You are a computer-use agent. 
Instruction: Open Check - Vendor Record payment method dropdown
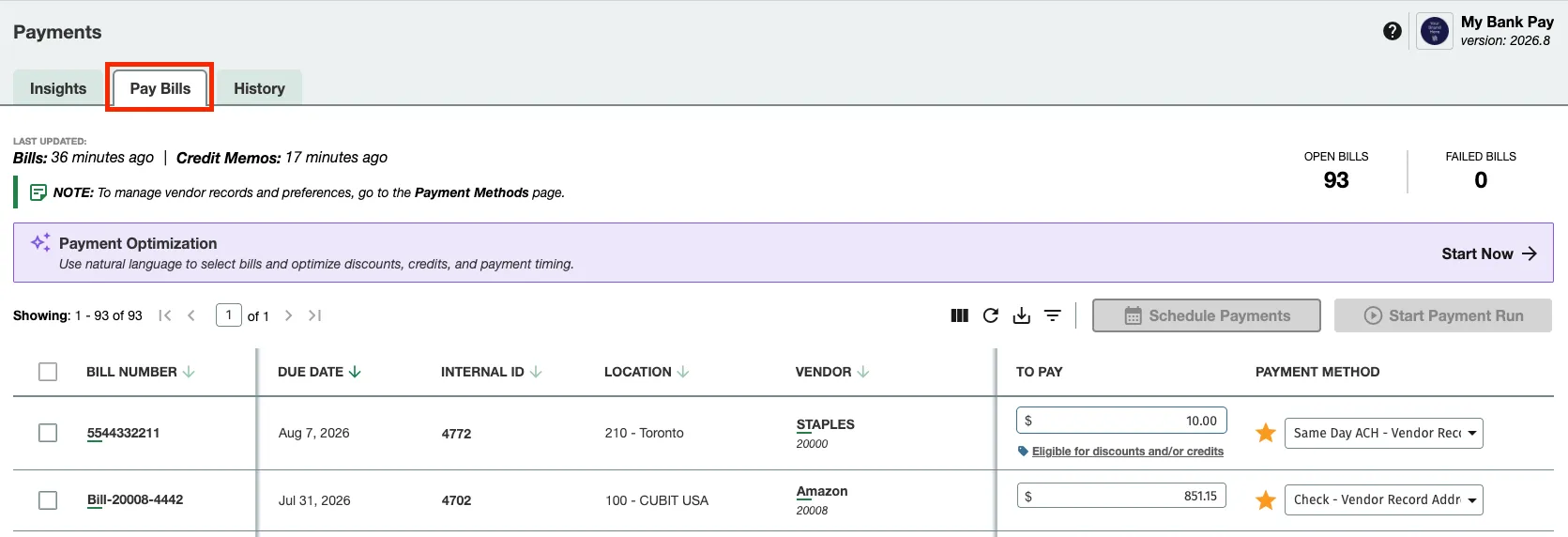[x=1383, y=499]
